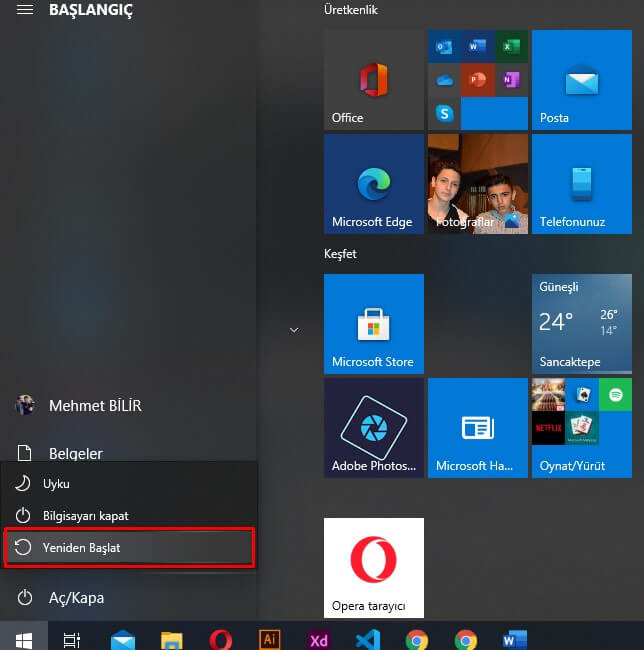Launch the Opera tarayıcı tile
This screenshot has width=644, height=650.
tap(374, 568)
